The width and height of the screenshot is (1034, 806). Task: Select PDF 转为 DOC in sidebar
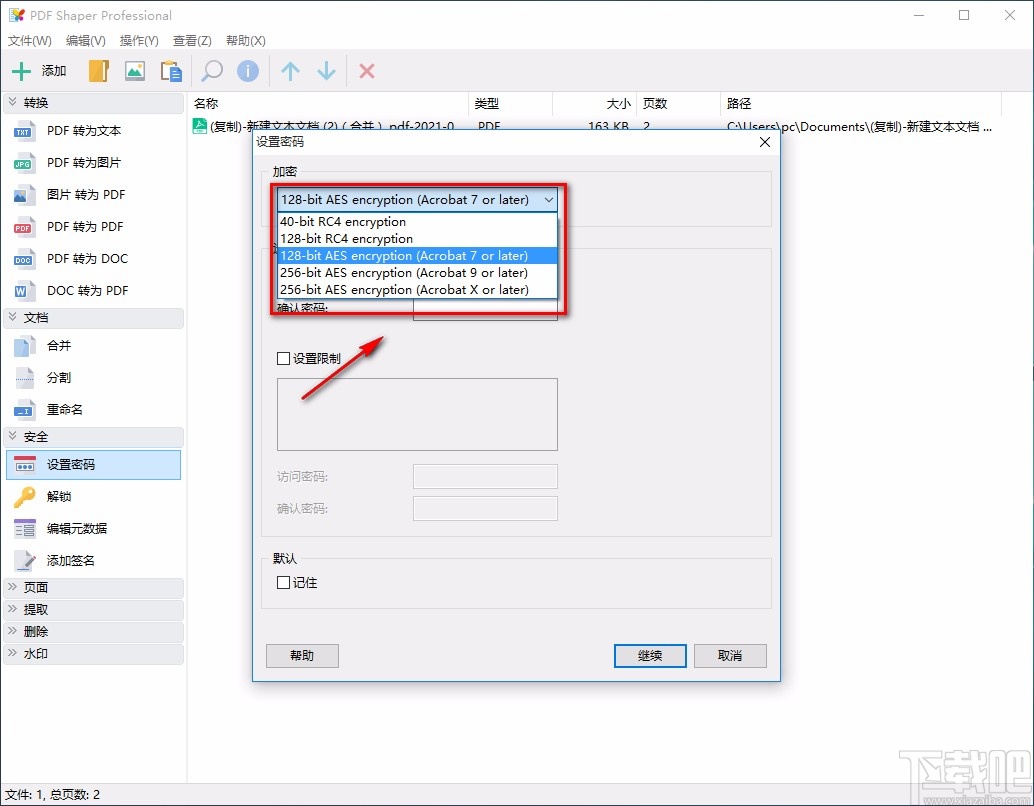93,259
